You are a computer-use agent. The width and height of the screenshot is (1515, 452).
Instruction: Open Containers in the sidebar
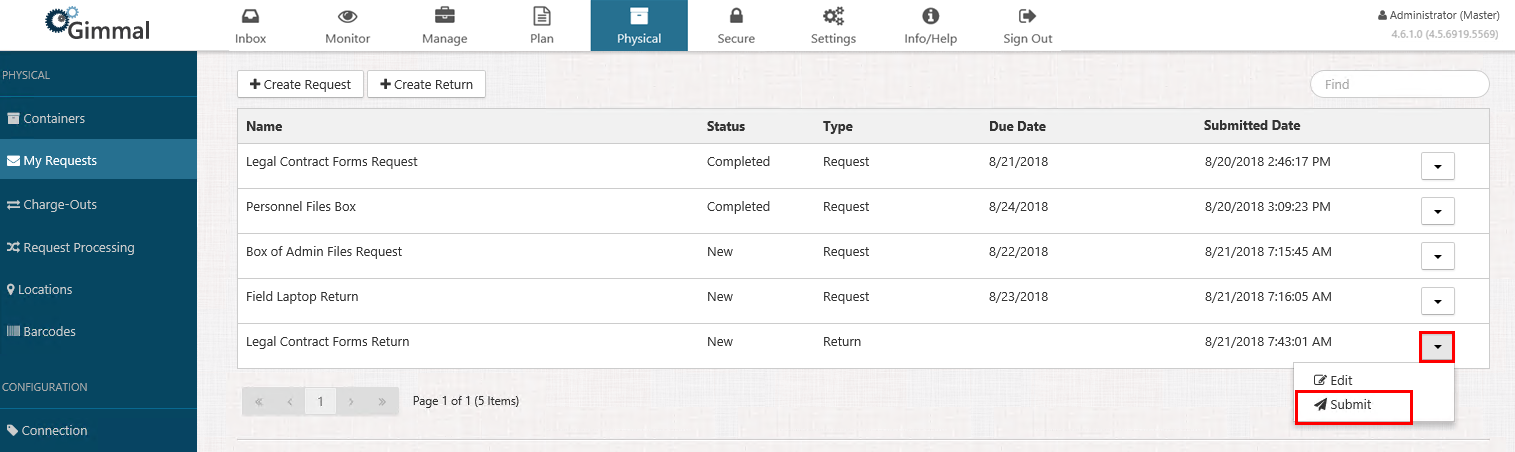54,119
